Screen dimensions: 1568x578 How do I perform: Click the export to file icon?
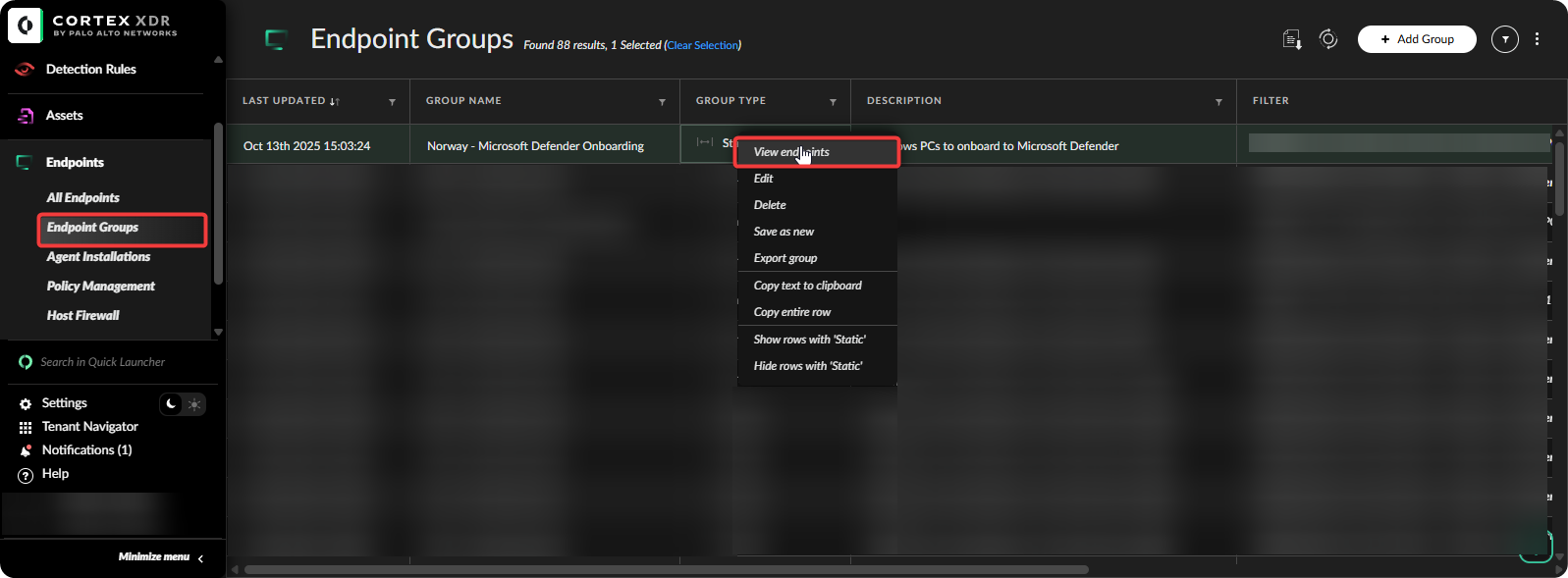coord(1292,39)
